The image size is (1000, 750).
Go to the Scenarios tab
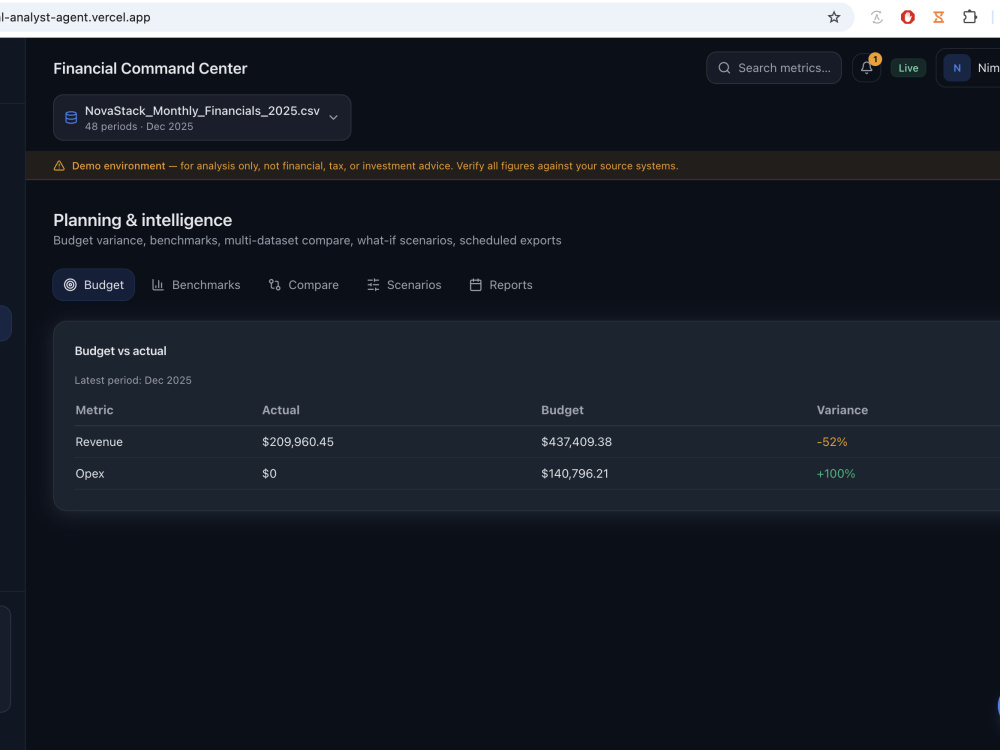(404, 284)
